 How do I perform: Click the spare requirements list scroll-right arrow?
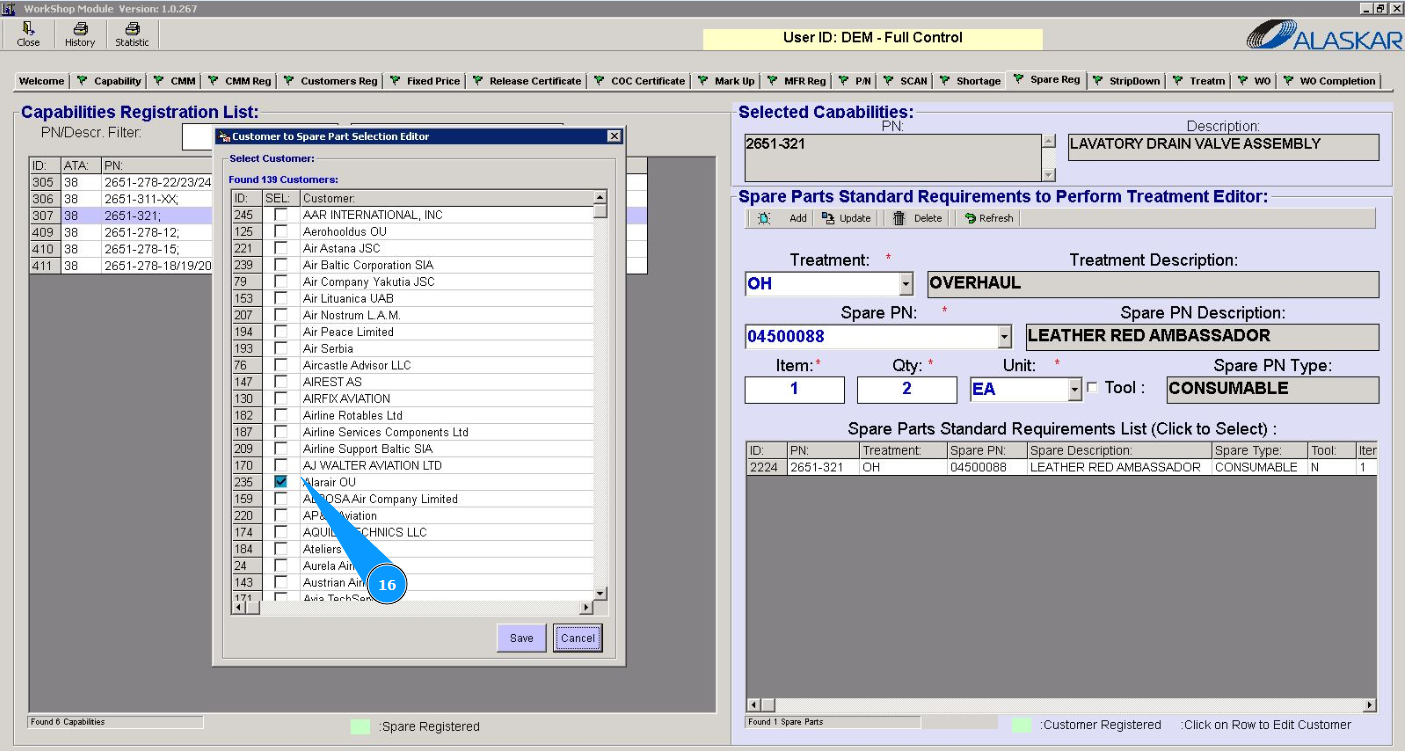[1371, 705]
